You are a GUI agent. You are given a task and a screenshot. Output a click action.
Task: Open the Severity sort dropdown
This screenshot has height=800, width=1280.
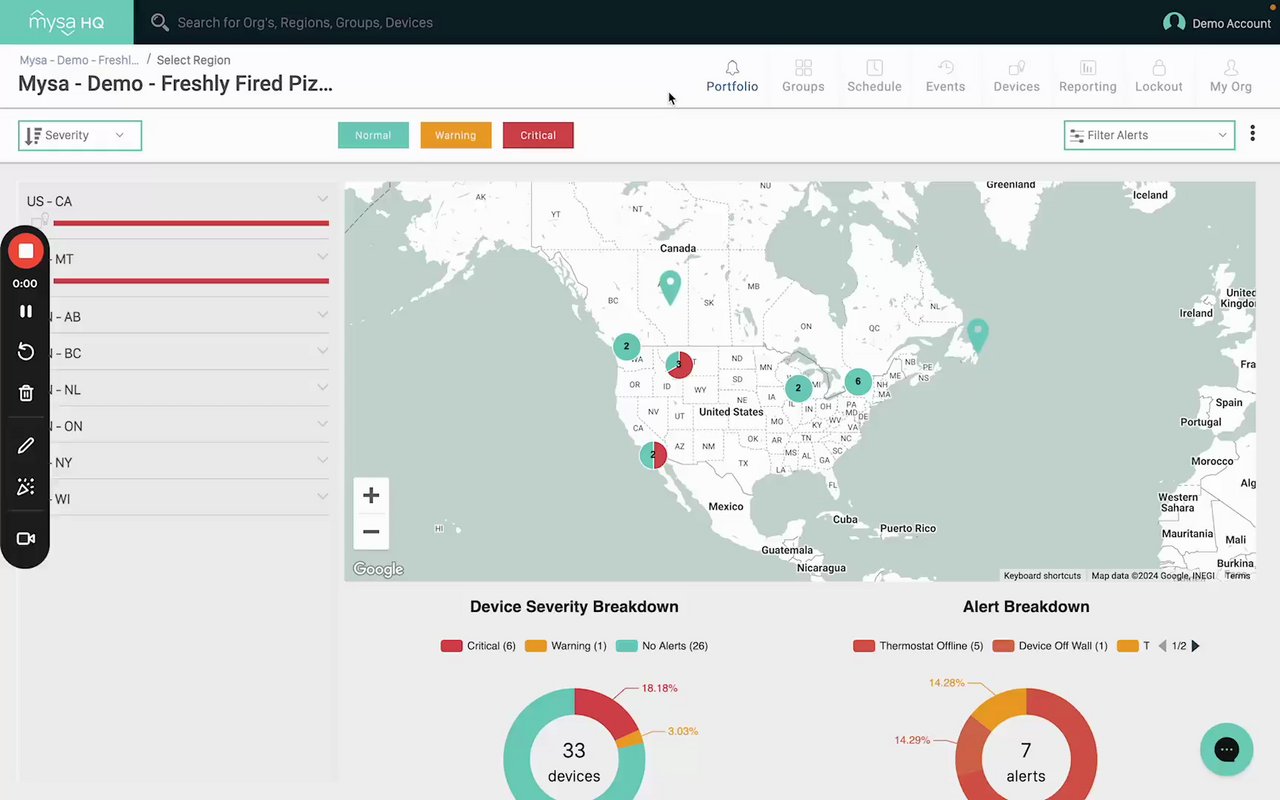(x=80, y=135)
